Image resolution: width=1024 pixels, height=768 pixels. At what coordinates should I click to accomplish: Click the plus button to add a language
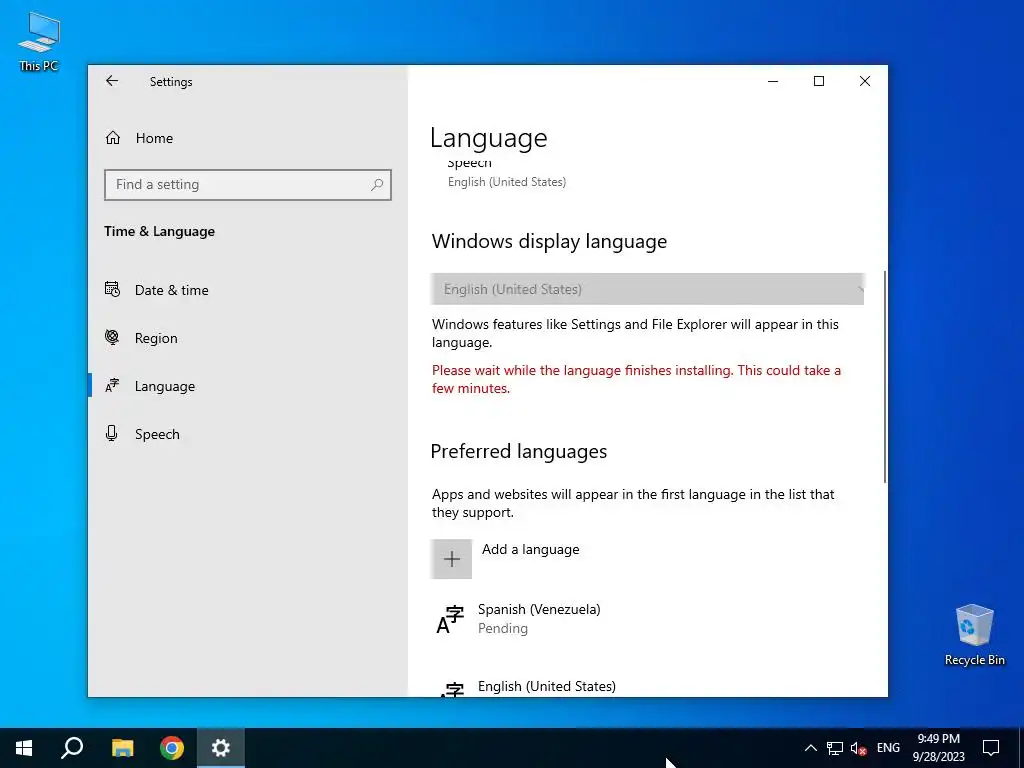pyautogui.click(x=451, y=559)
